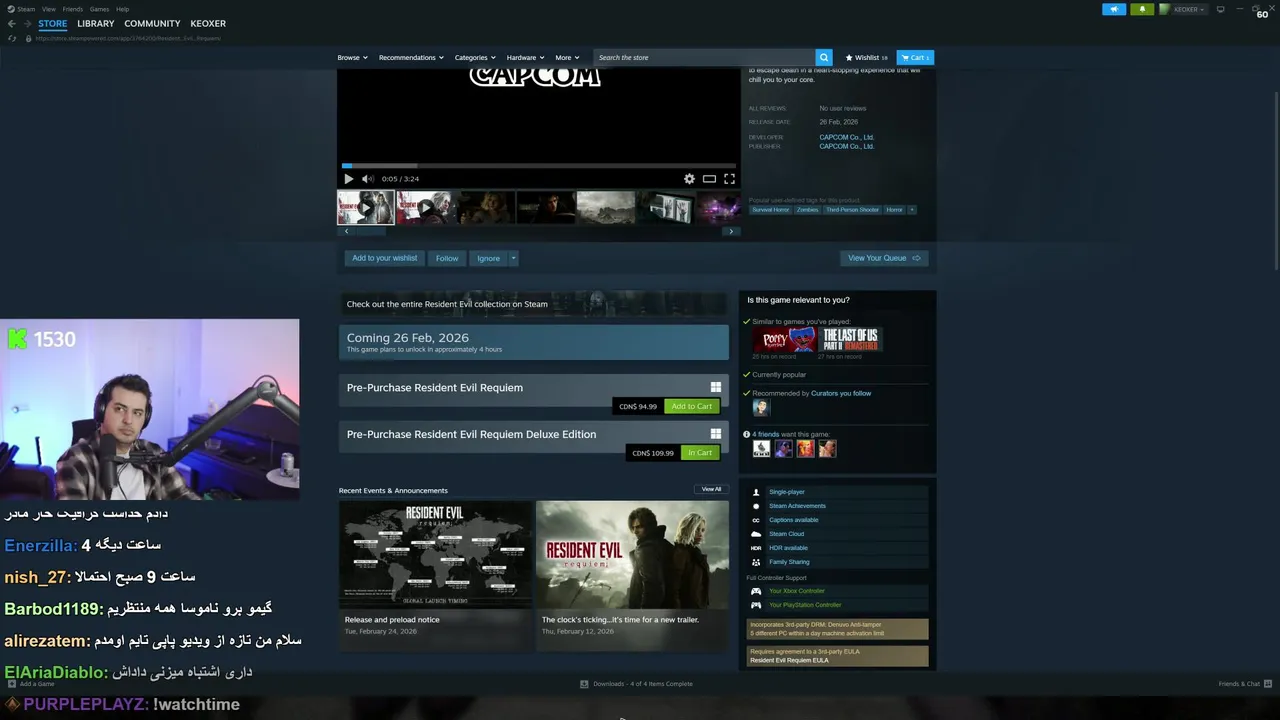Screen dimensions: 1280x720
Task: Click the search magnifier button in store bar
Action: pyautogui.click(x=824, y=57)
